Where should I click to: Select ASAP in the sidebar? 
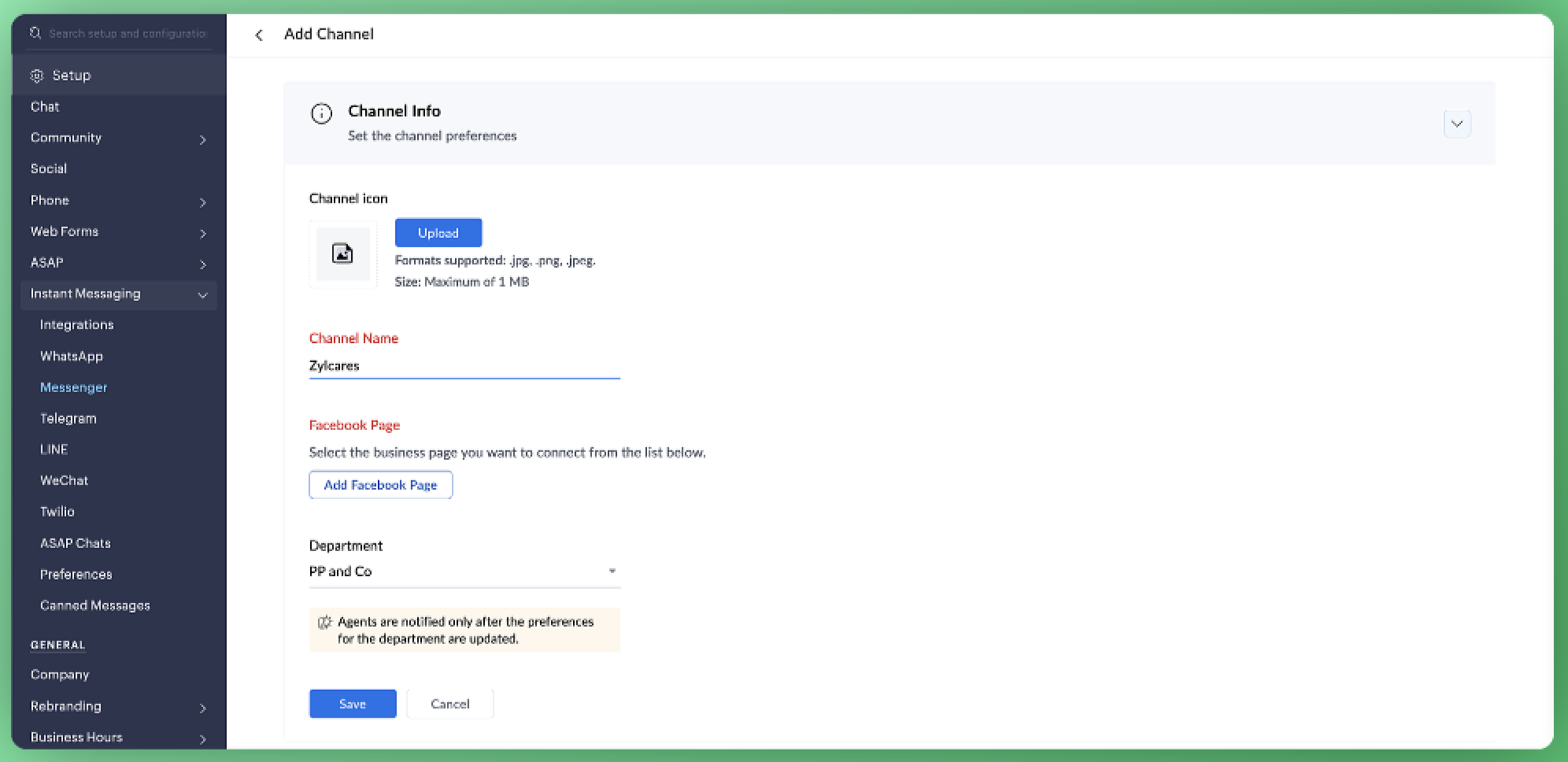point(47,262)
